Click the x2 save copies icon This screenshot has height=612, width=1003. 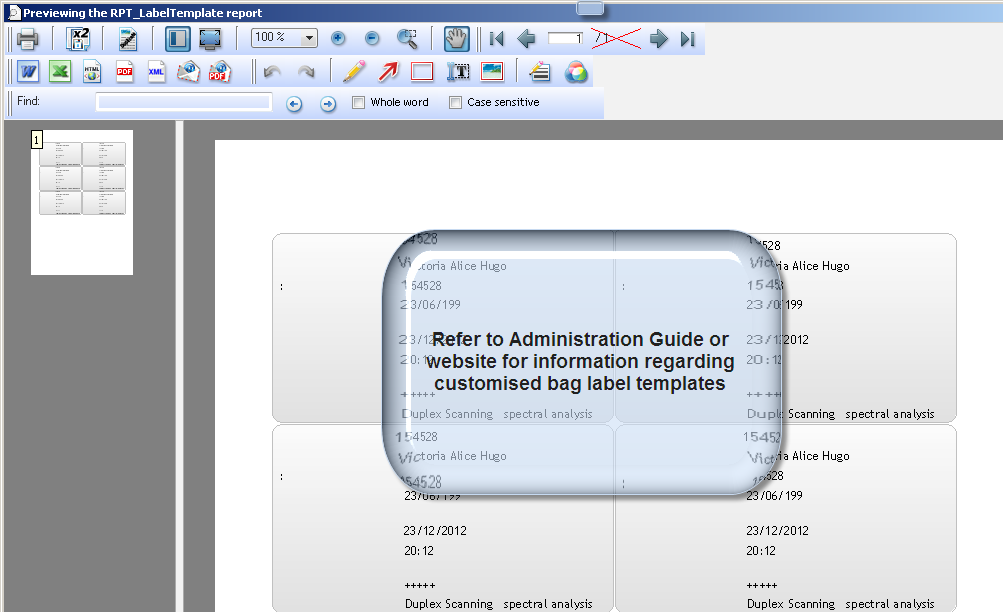tap(78, 40)
